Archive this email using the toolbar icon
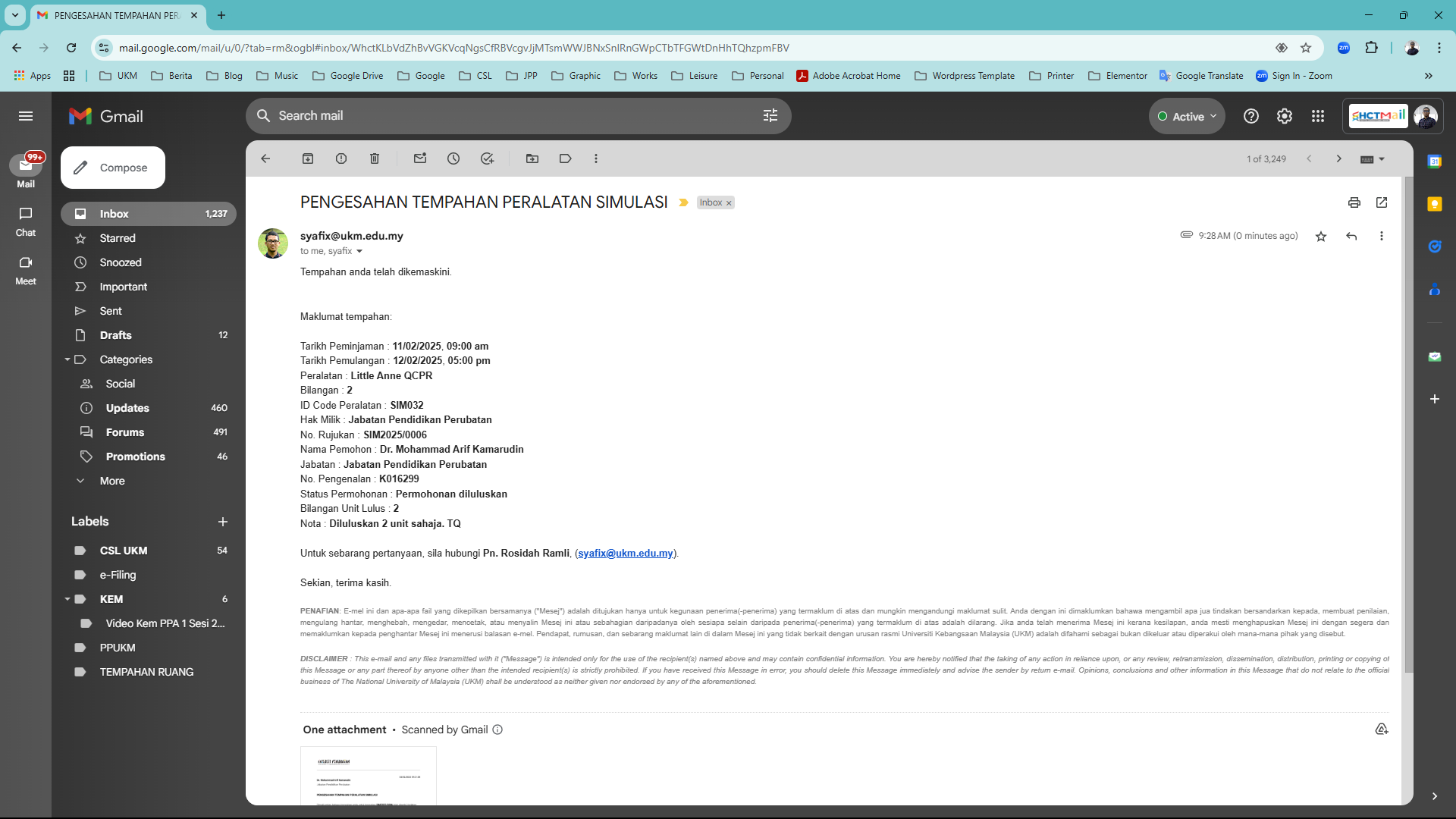 308,158
